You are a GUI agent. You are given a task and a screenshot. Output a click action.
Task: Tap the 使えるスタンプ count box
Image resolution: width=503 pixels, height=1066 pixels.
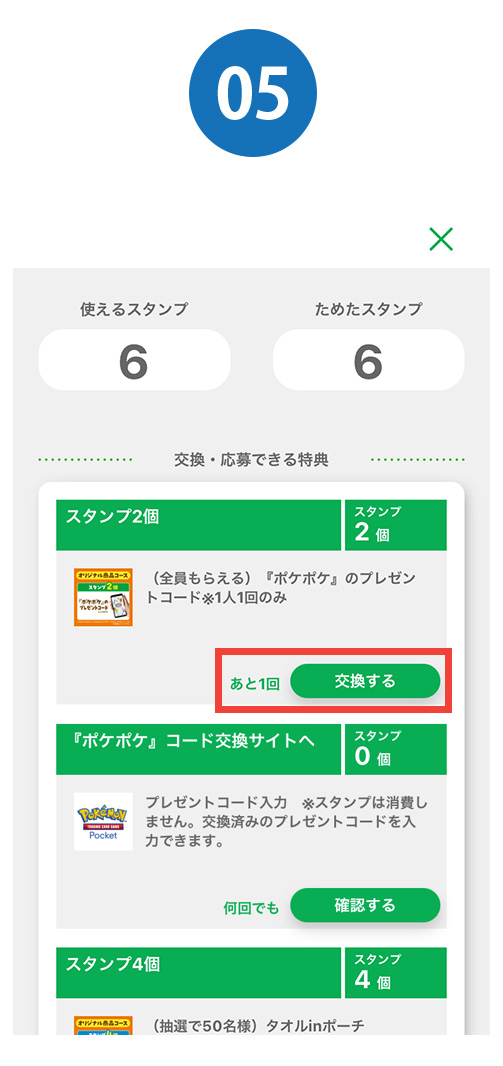134,360
